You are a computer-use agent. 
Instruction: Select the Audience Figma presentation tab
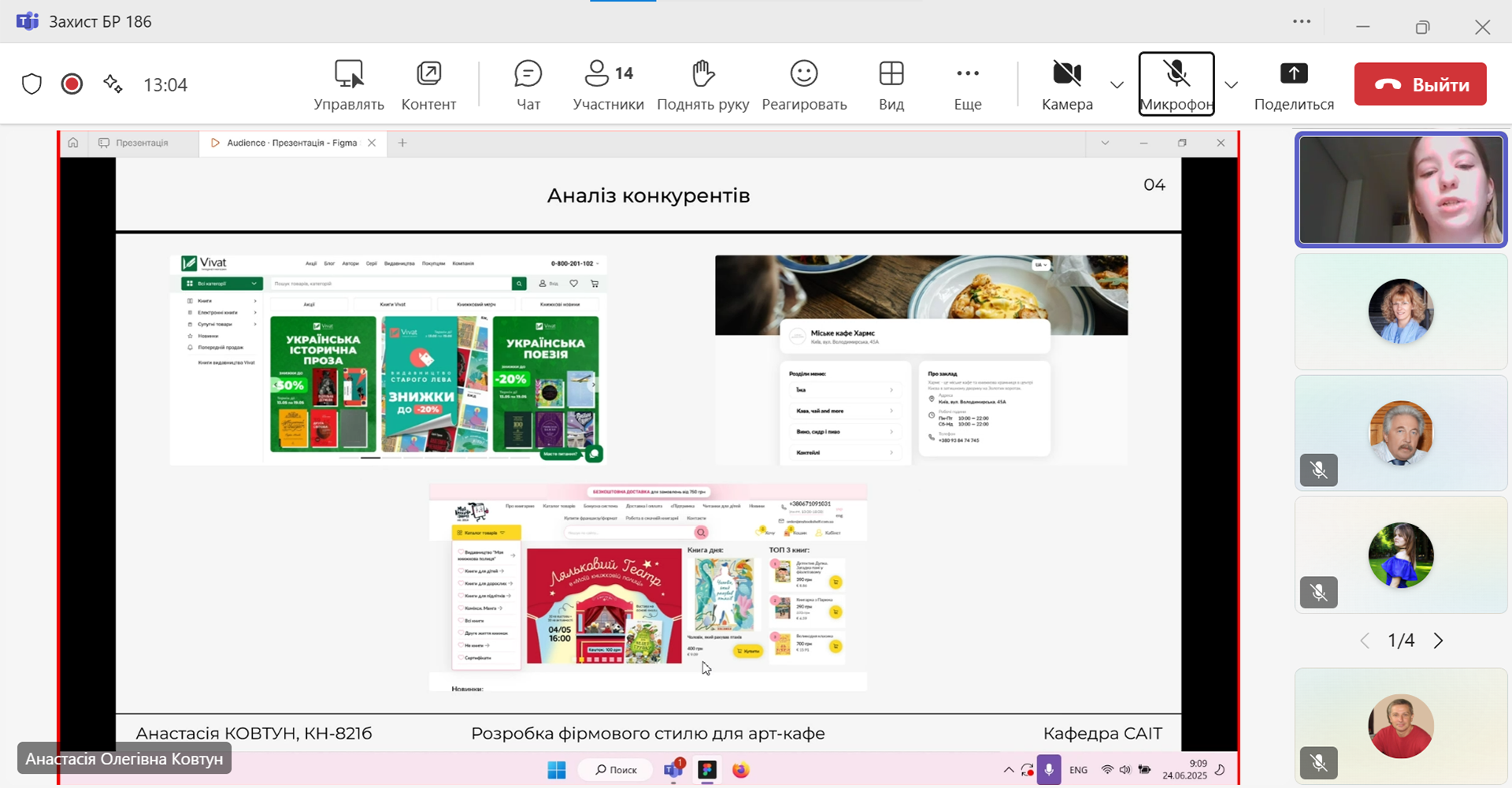(x=287, y=143)
